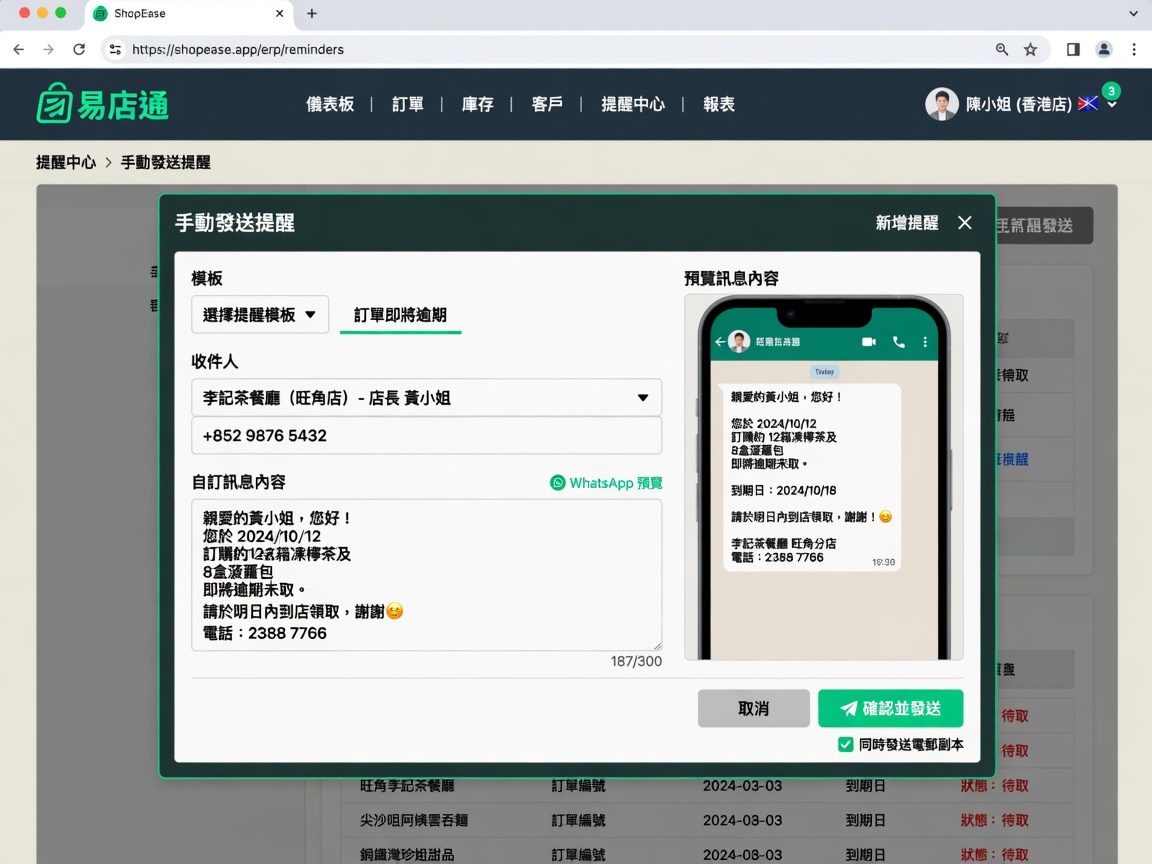Click WhatsApp message bubble in phone preview
This screenshot has height=864, width=1152.
pyautogui.click(x=811, y=478)
